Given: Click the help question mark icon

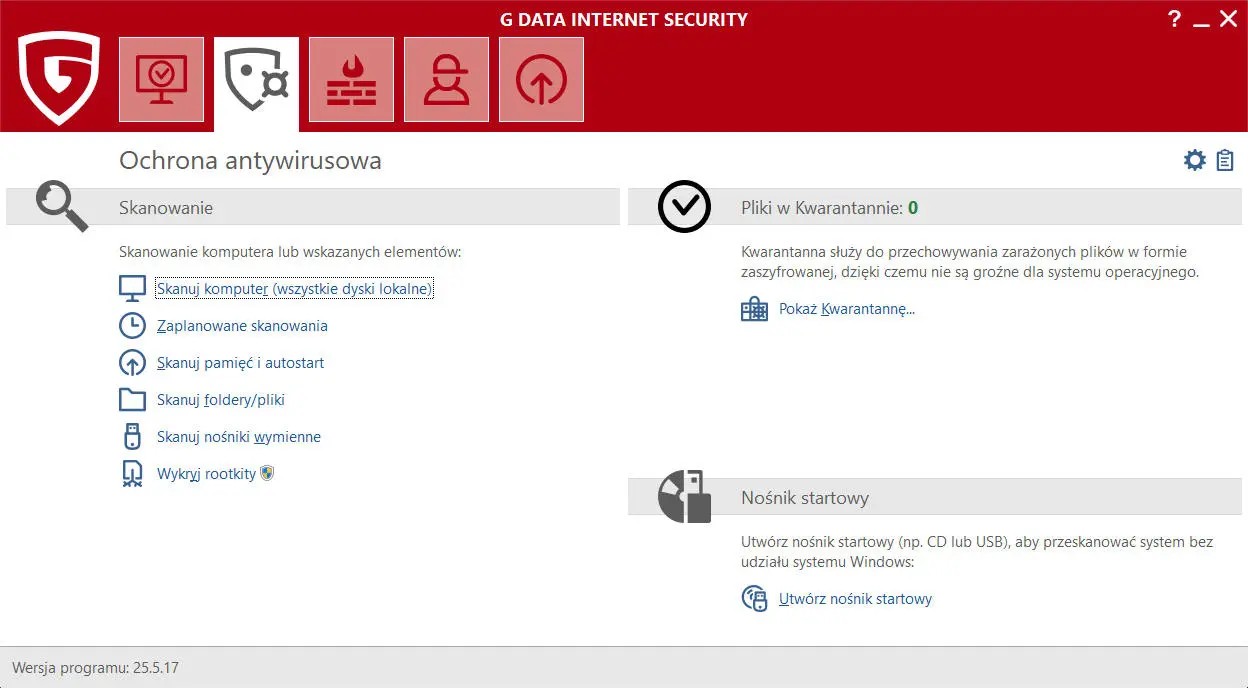Looking at the screenshot, I should click(x=1173, y=18).
